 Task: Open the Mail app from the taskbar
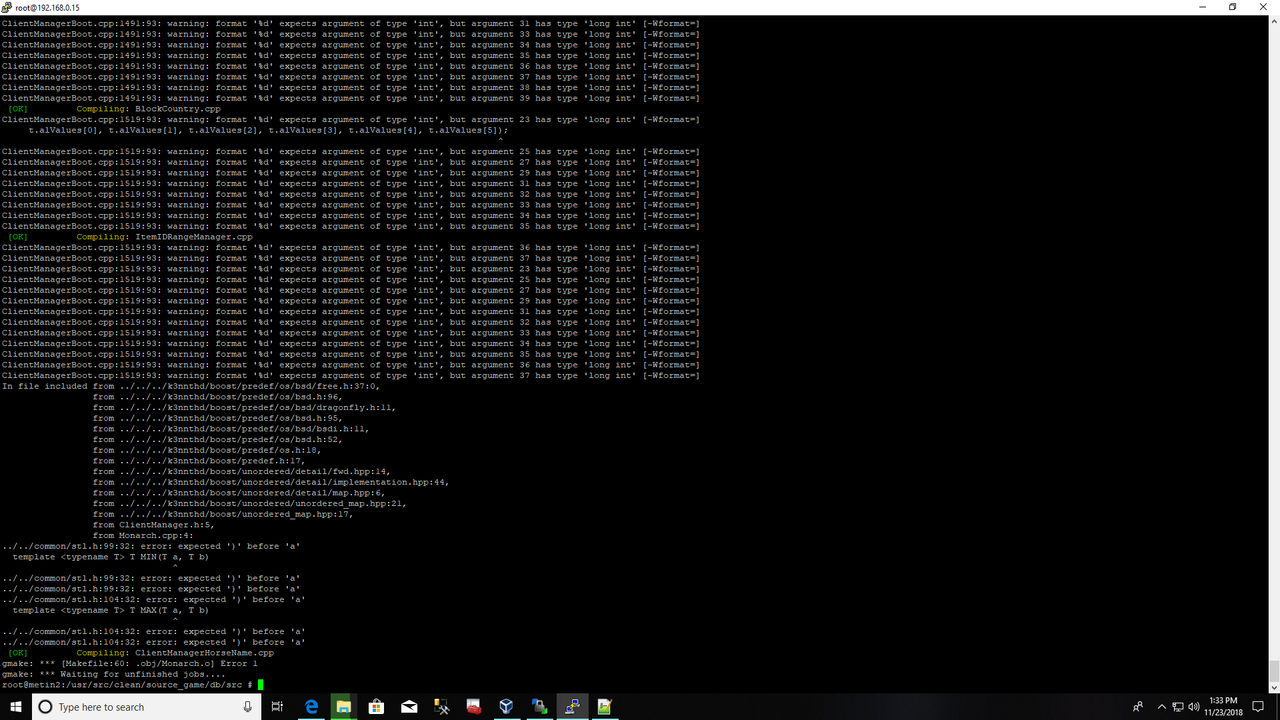click(x=409, y=707)
